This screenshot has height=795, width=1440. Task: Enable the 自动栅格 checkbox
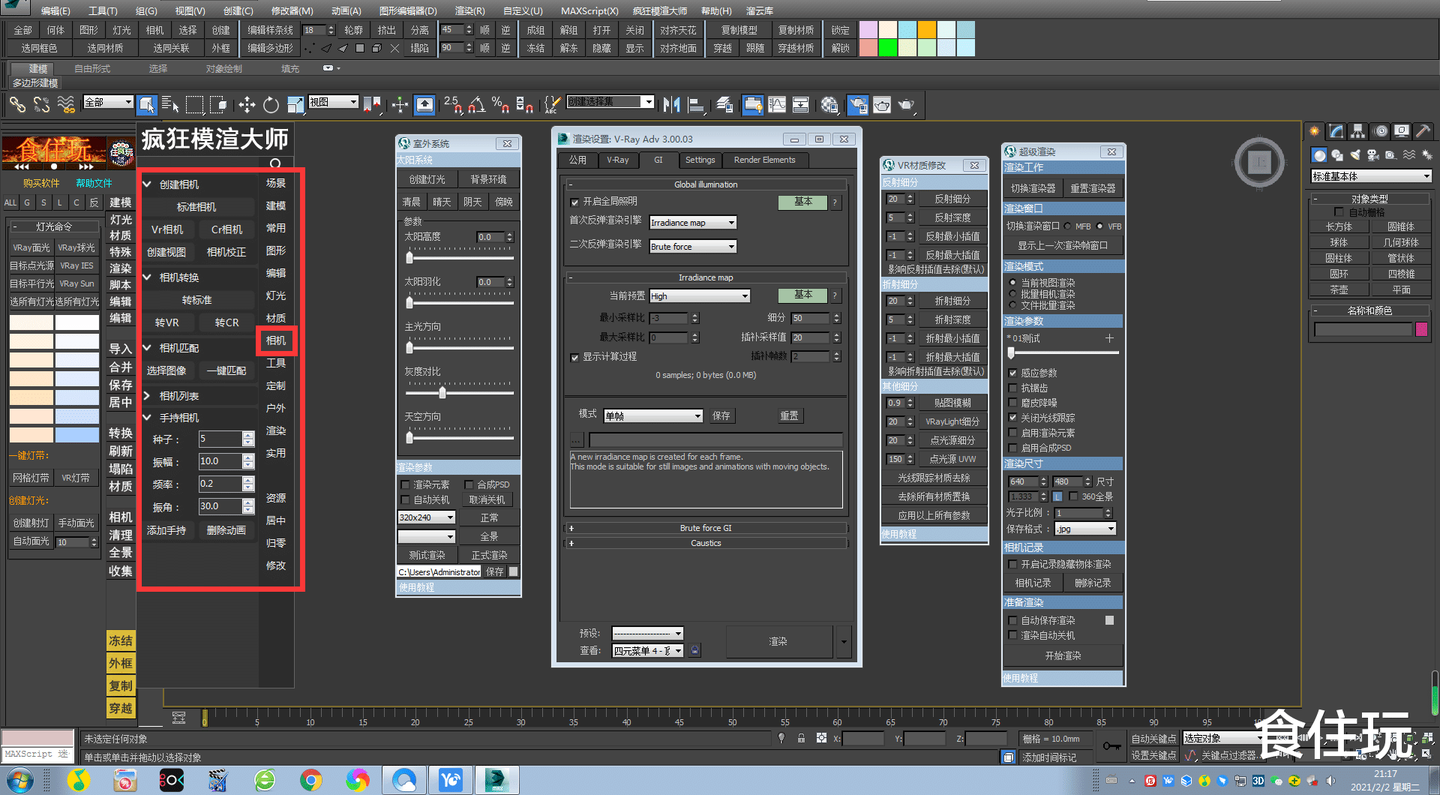(1340, 212)
